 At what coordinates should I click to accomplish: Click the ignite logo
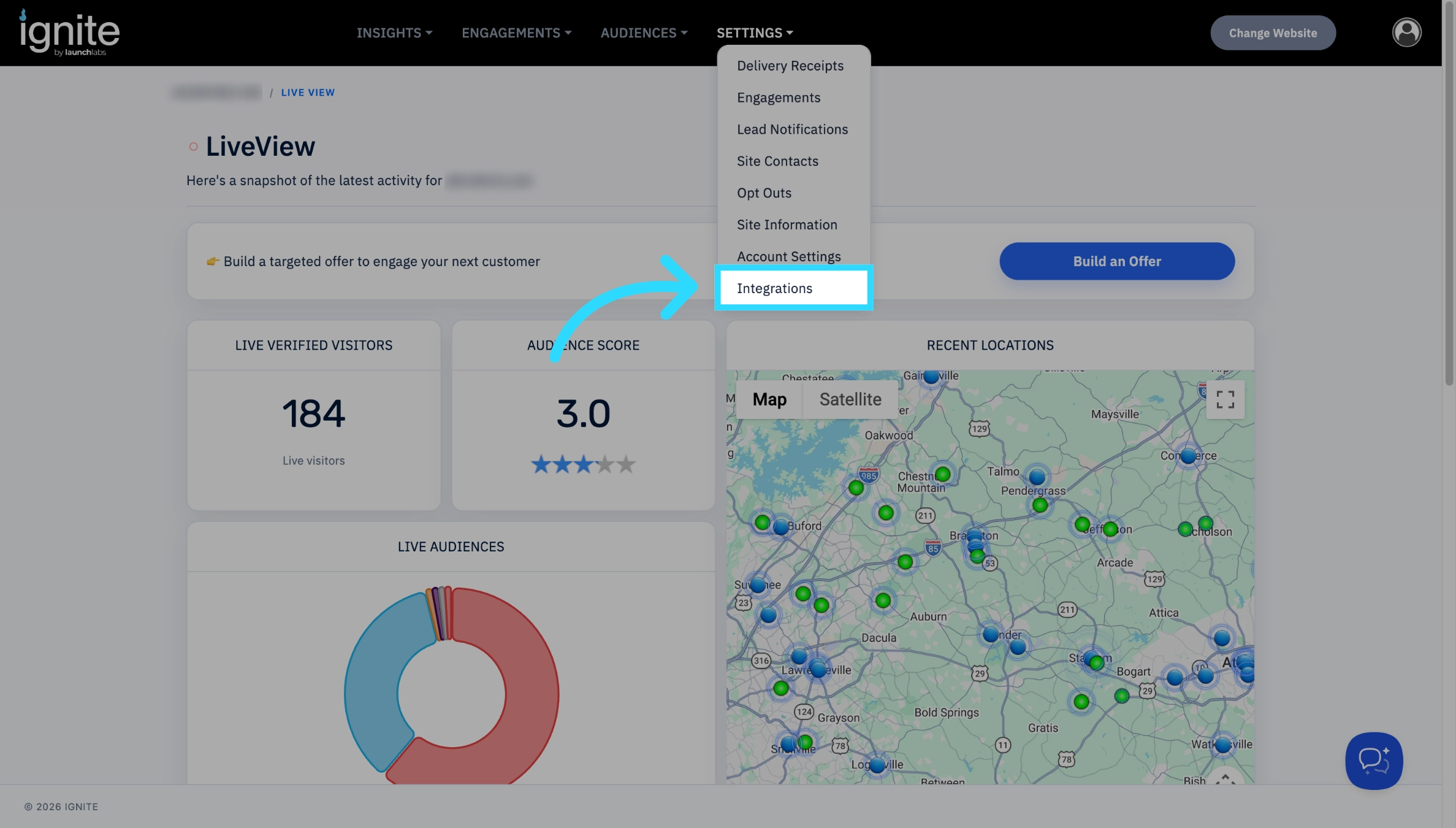coord(69,33)
